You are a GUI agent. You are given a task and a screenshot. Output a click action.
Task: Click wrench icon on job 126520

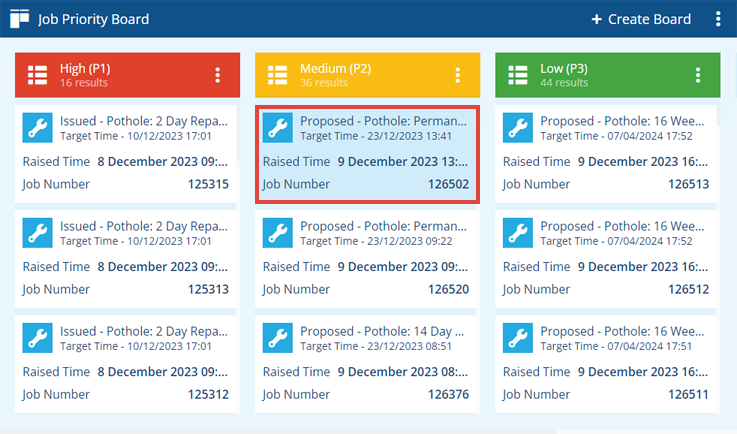277,233
